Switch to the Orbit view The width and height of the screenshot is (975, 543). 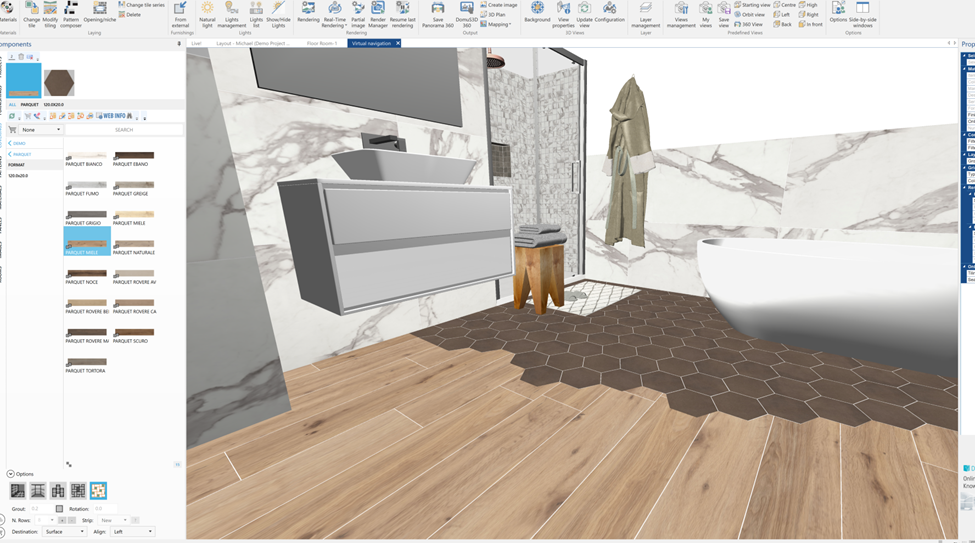tap(749, 14)
